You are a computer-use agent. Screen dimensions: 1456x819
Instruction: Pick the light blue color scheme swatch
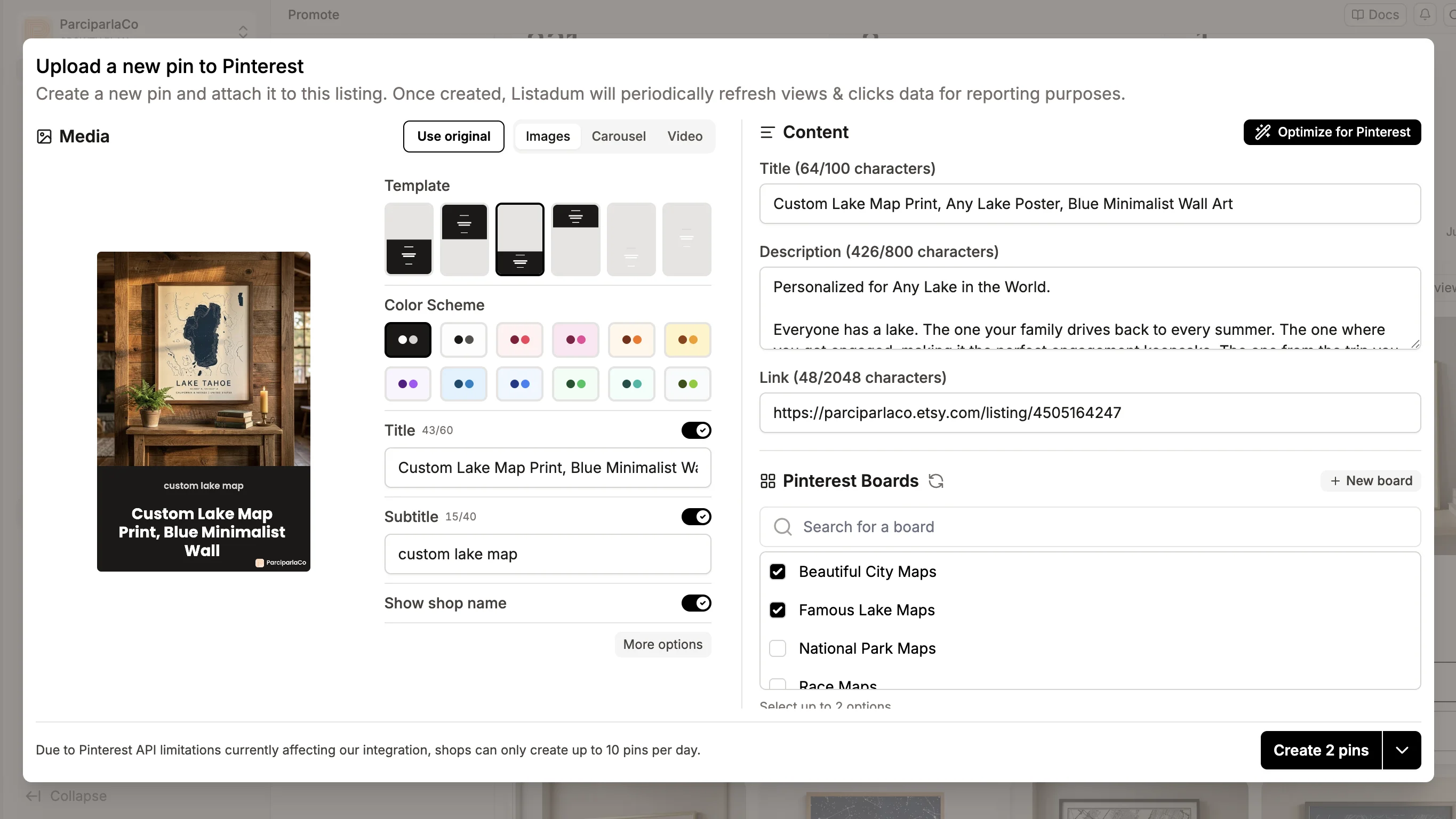pos(463,384)
